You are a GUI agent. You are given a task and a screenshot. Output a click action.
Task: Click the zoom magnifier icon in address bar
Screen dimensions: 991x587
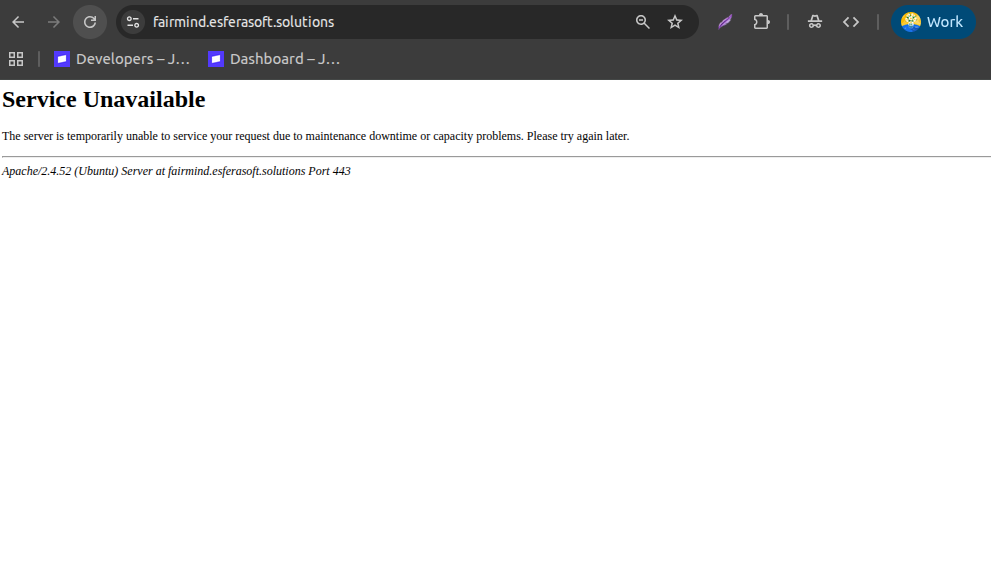[x=643, y=22]
